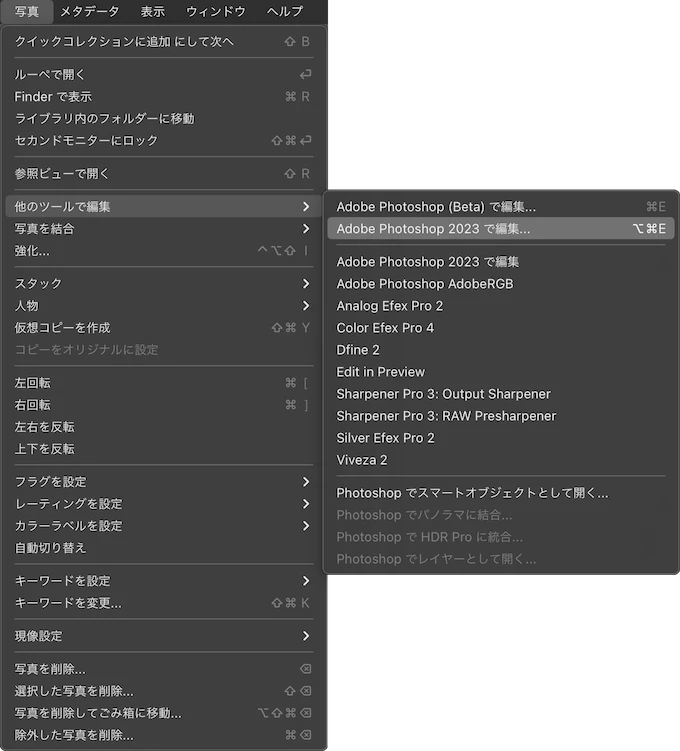Viewport: 680px width, 751px height.
Task: Choose 仮想コピーを作成
Action: pyautogui.click(x=164, y=328)
